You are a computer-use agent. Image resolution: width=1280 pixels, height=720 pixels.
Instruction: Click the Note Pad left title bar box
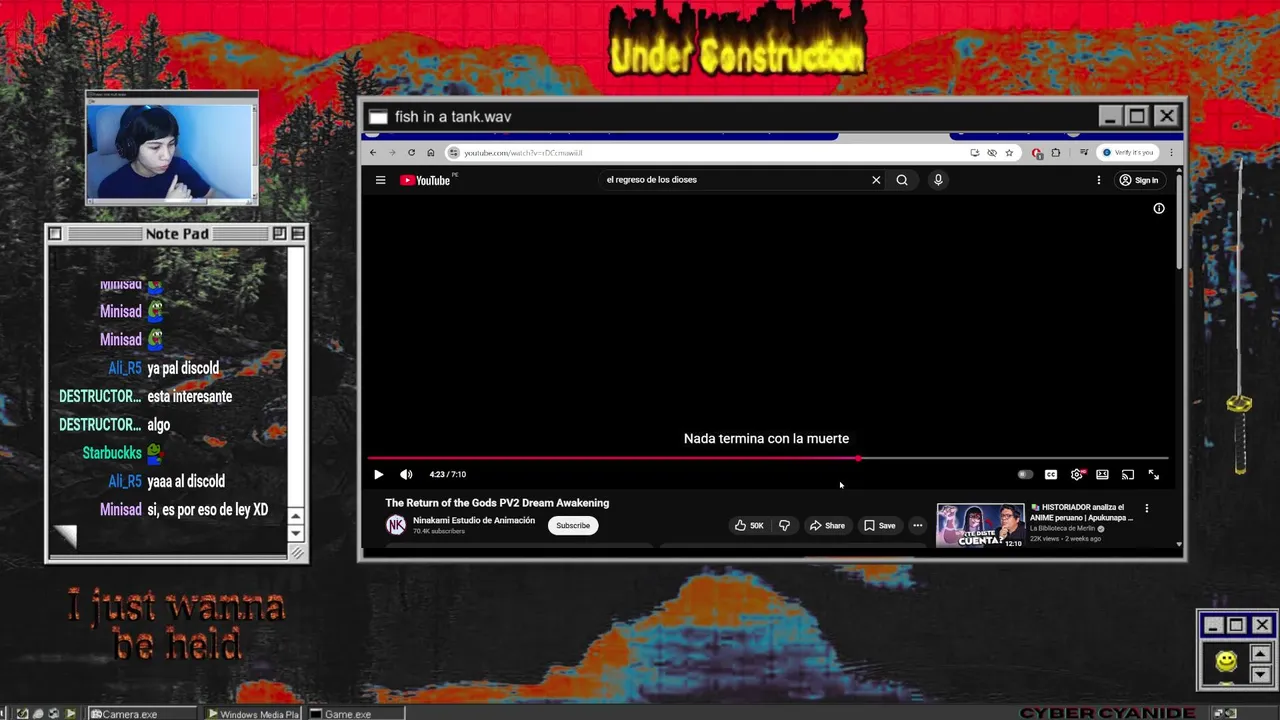point(55,234)
